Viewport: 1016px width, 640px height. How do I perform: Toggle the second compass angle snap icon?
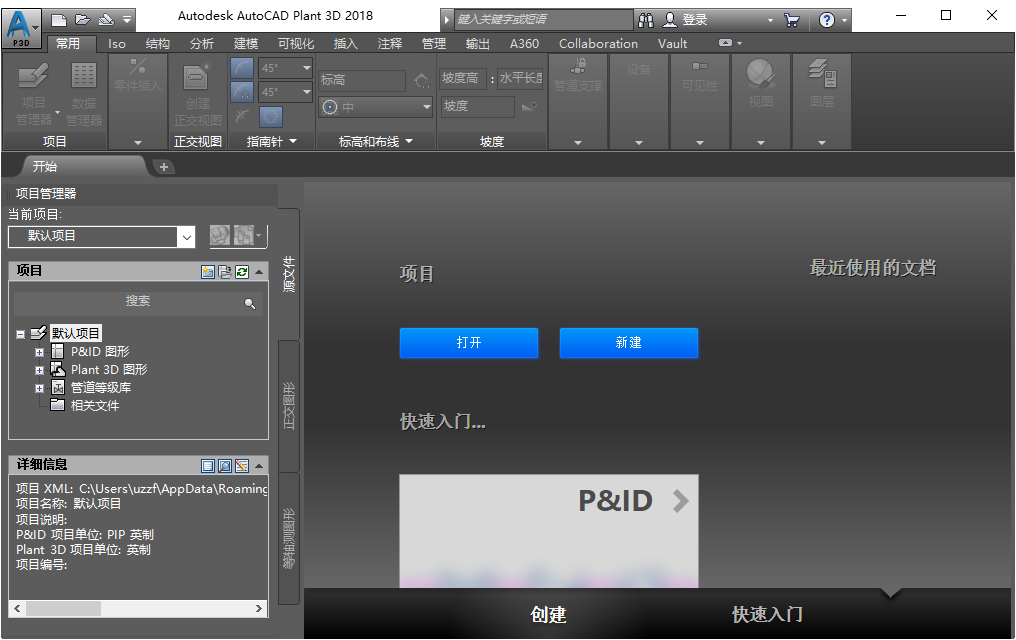tap(242, 92)
